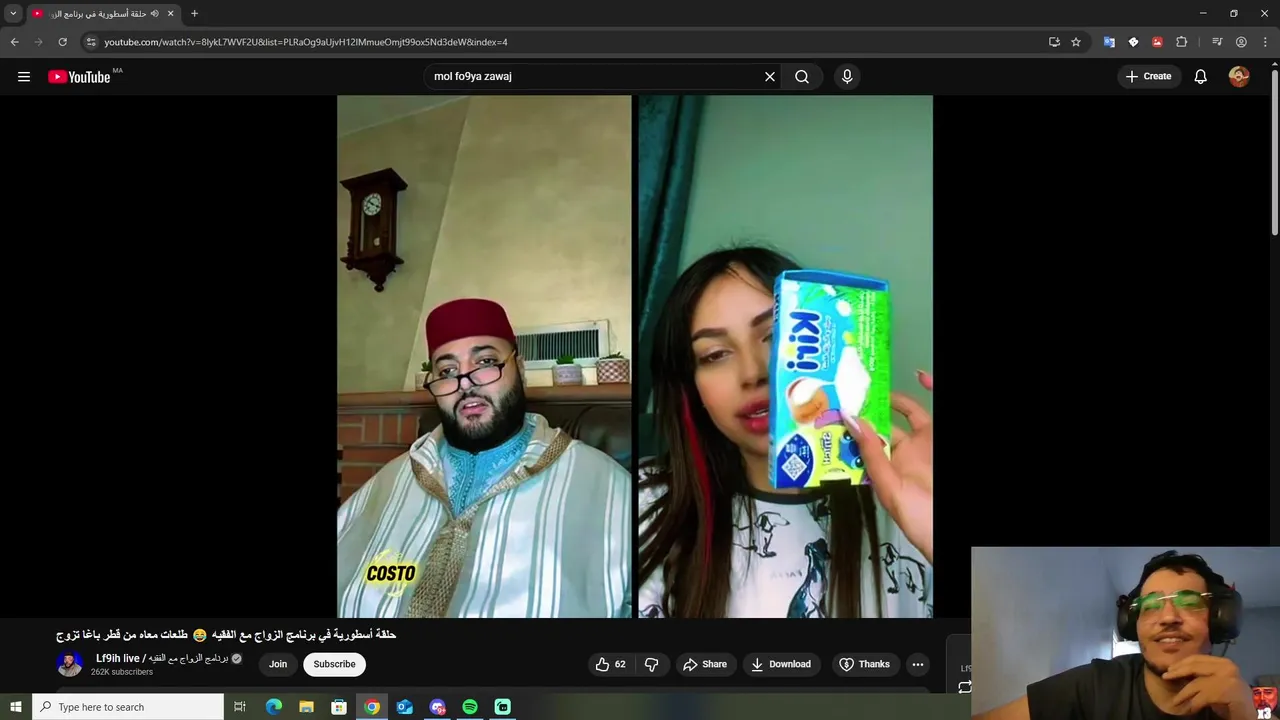Open a new browser tab
The height and width of the screenshot is (720, 1280).
pos(194,14)
